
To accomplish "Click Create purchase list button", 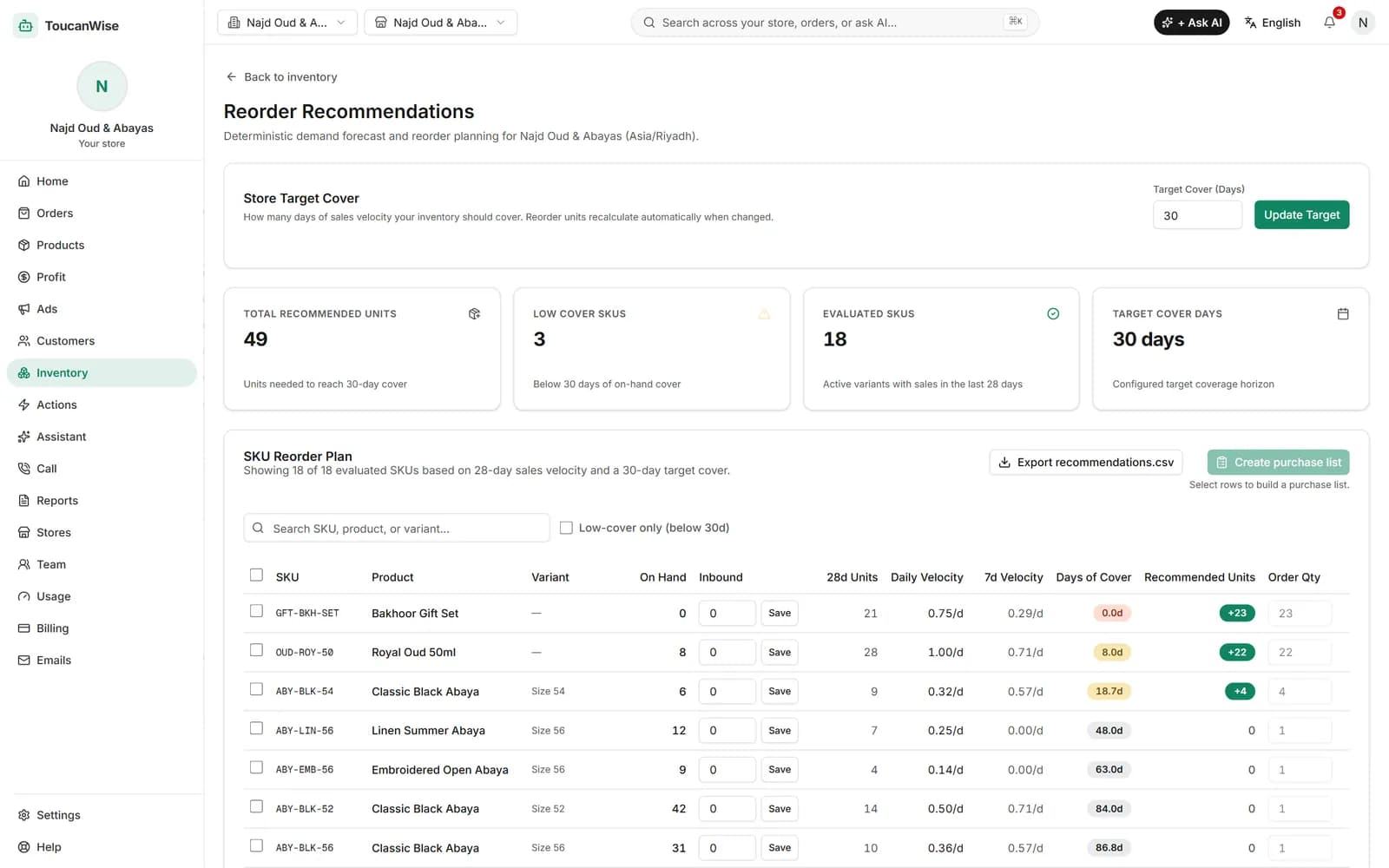I will coord(1278,463).
